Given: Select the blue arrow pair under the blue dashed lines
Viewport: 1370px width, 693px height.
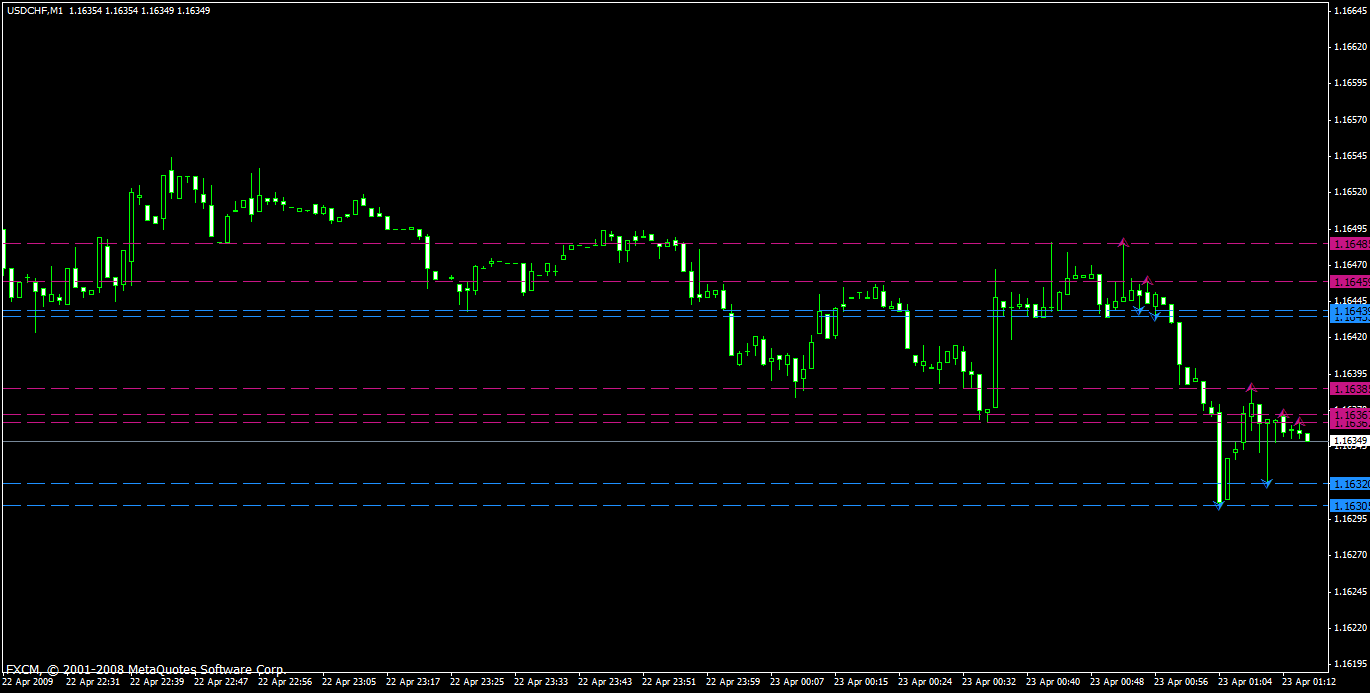Looking at the screenshot, I should click(x=1147, y=314).
